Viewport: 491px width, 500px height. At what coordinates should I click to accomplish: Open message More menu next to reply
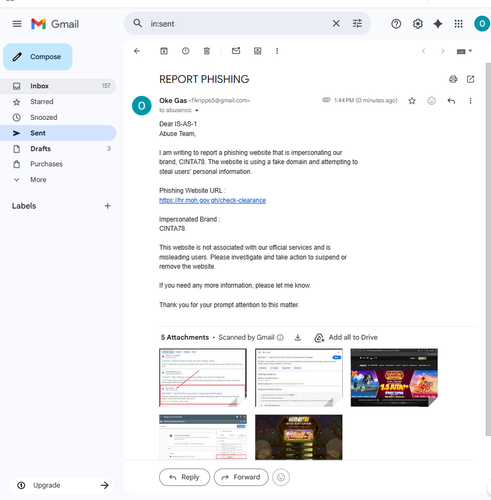(x=470, y=101)
